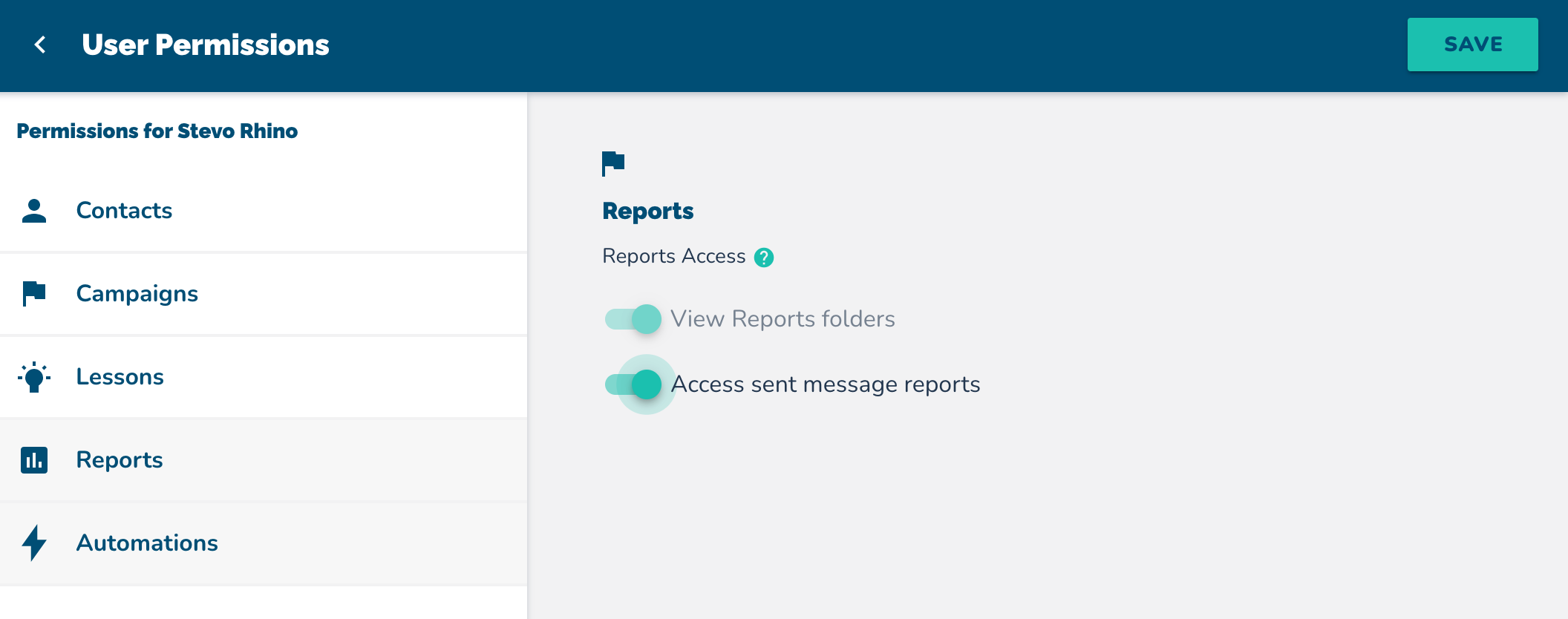Click the Contacts person icon
Image resolution: width=1568 pixels, height=619 pixels.
tap(34, 211)
